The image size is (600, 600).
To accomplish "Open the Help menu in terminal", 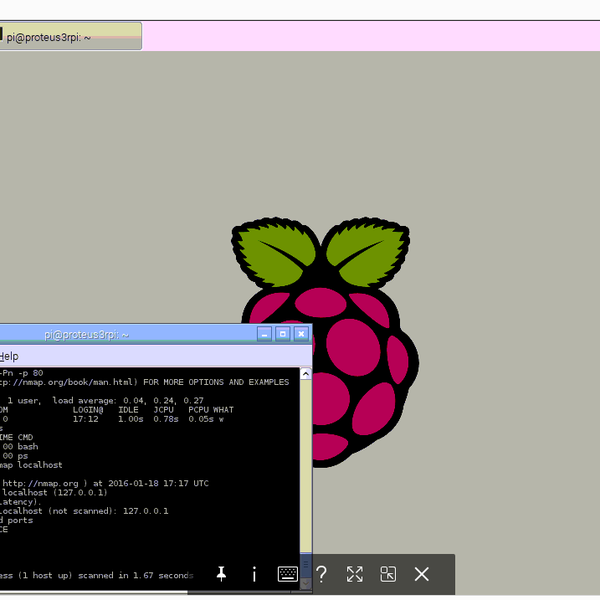I will coord(9,356).
